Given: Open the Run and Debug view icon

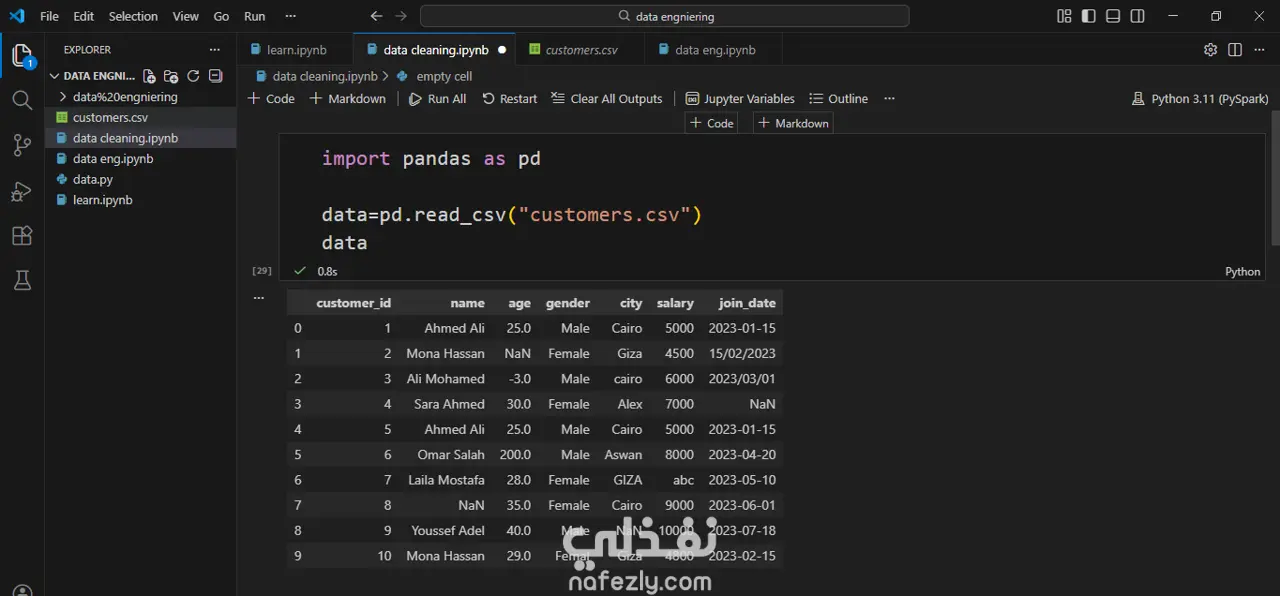Looking at the screenshot, I should tap(22, 191).
